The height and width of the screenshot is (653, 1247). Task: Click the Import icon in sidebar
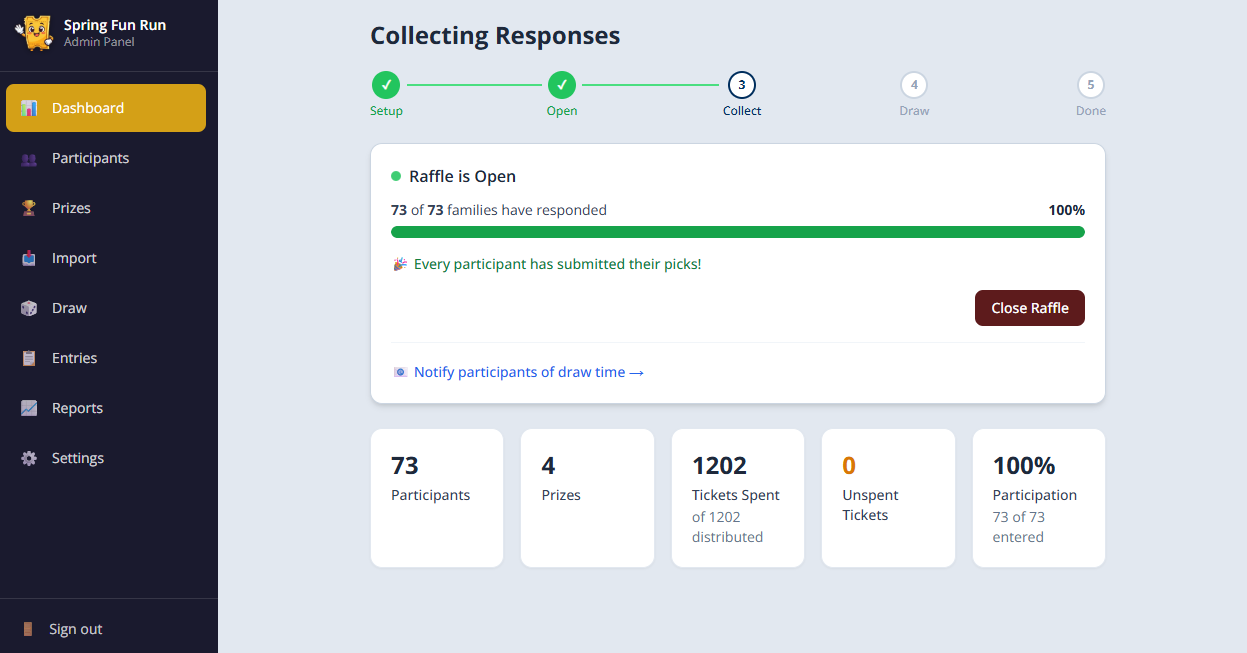pos(27,257)
